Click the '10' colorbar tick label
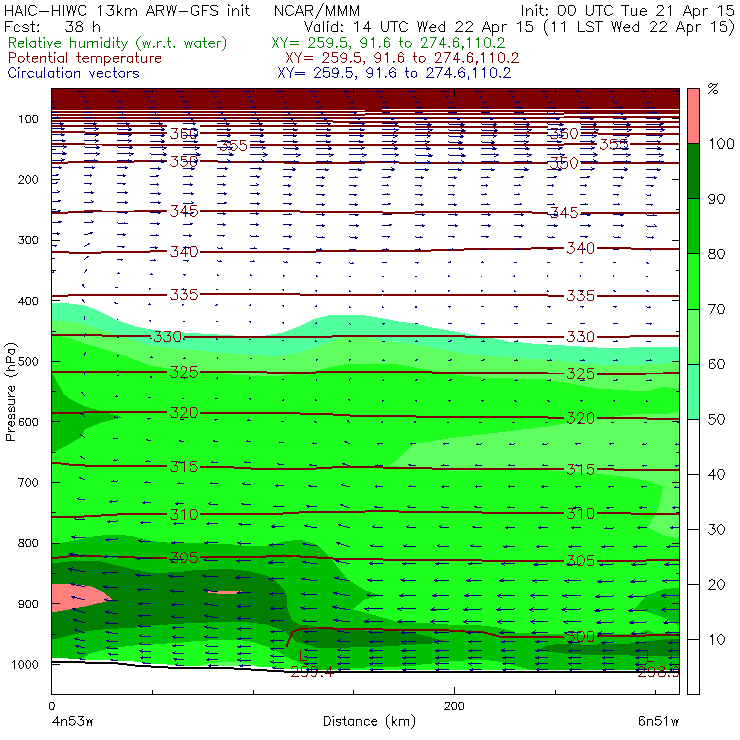 pos(716,640)
